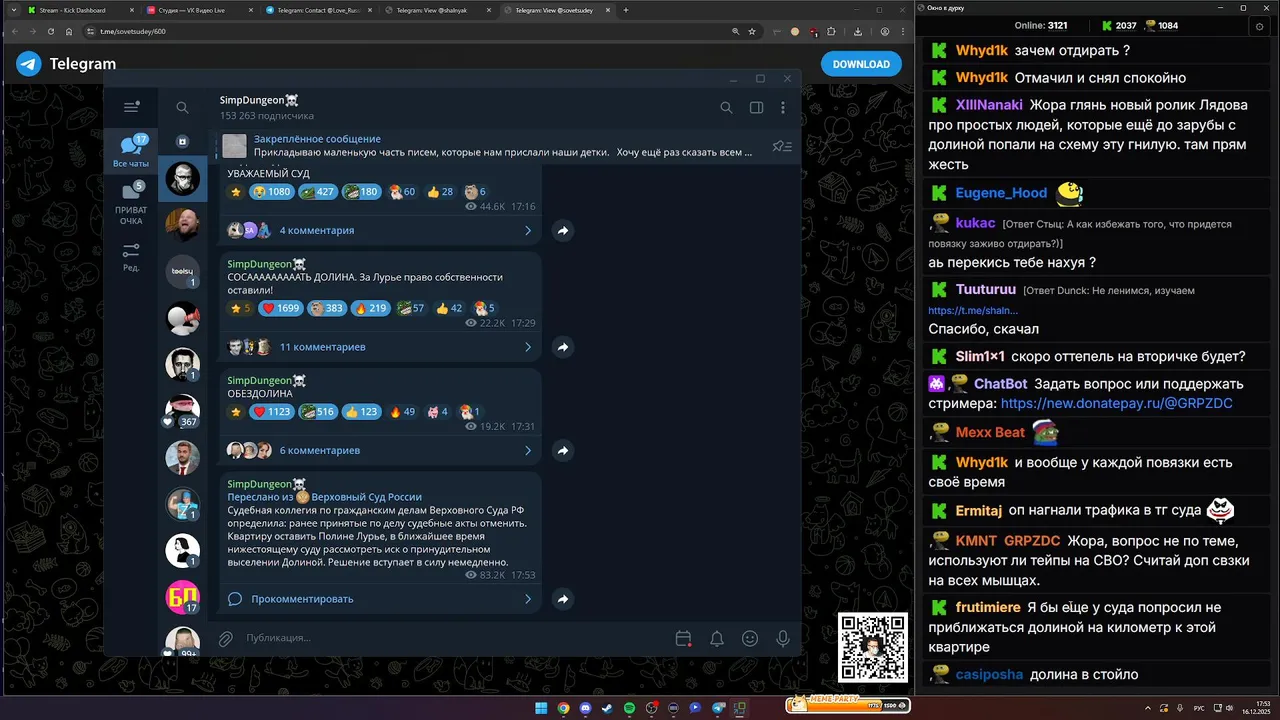The height and width of the screenshot is (720, 1280).
Task: Toggle silent broadcast bell icon
Action: coord(717,638)
